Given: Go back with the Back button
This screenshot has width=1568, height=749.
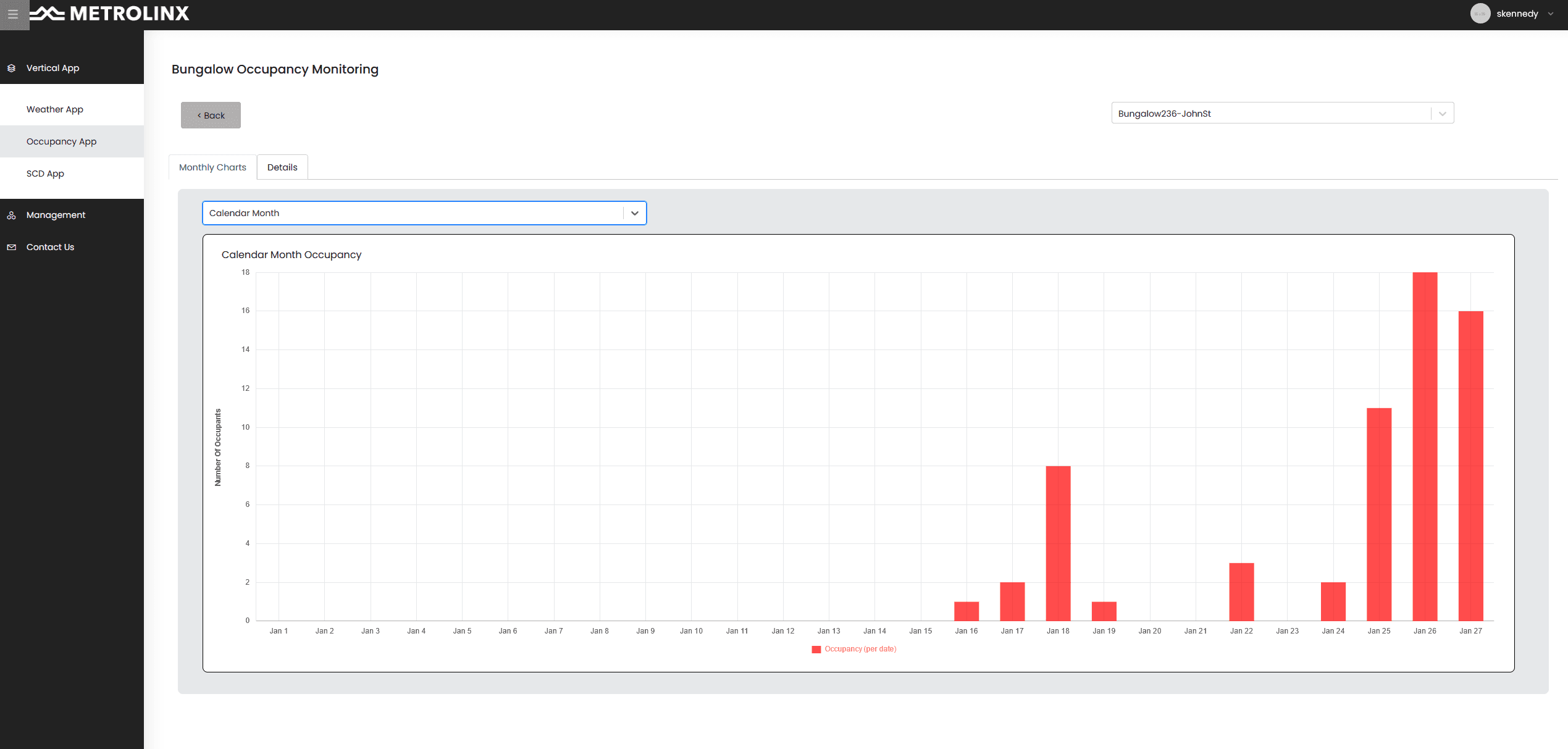Looking at the screenshot, I should coord(211,115).
